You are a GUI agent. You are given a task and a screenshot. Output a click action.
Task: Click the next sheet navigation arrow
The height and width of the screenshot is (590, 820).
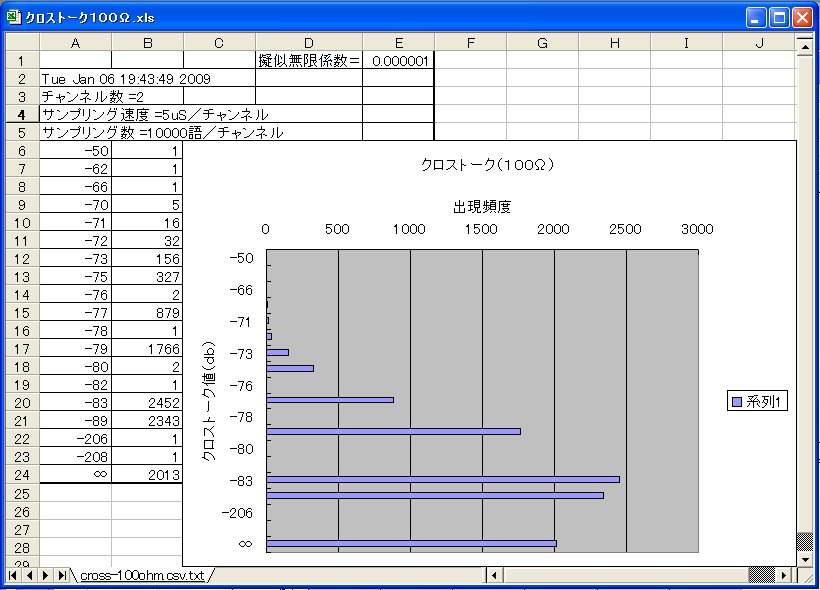coord(46,575)
